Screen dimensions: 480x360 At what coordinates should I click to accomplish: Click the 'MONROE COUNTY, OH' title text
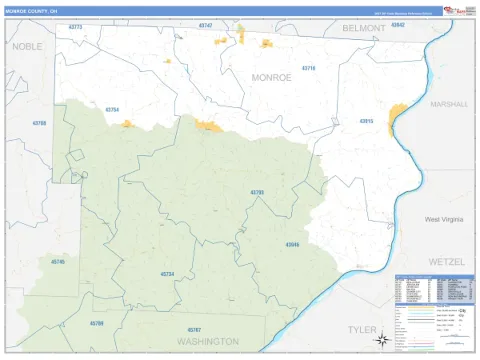coord(31,11)
